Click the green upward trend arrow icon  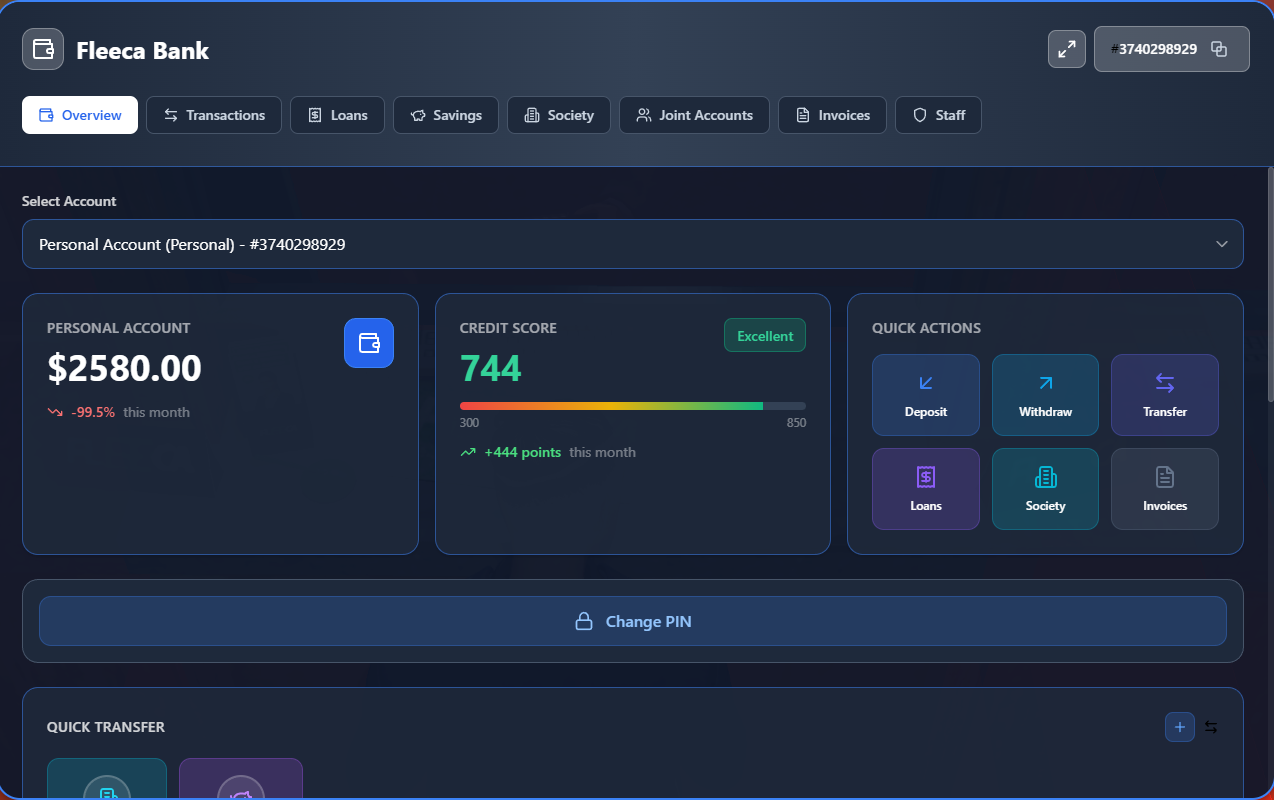(x=468, y=452)
